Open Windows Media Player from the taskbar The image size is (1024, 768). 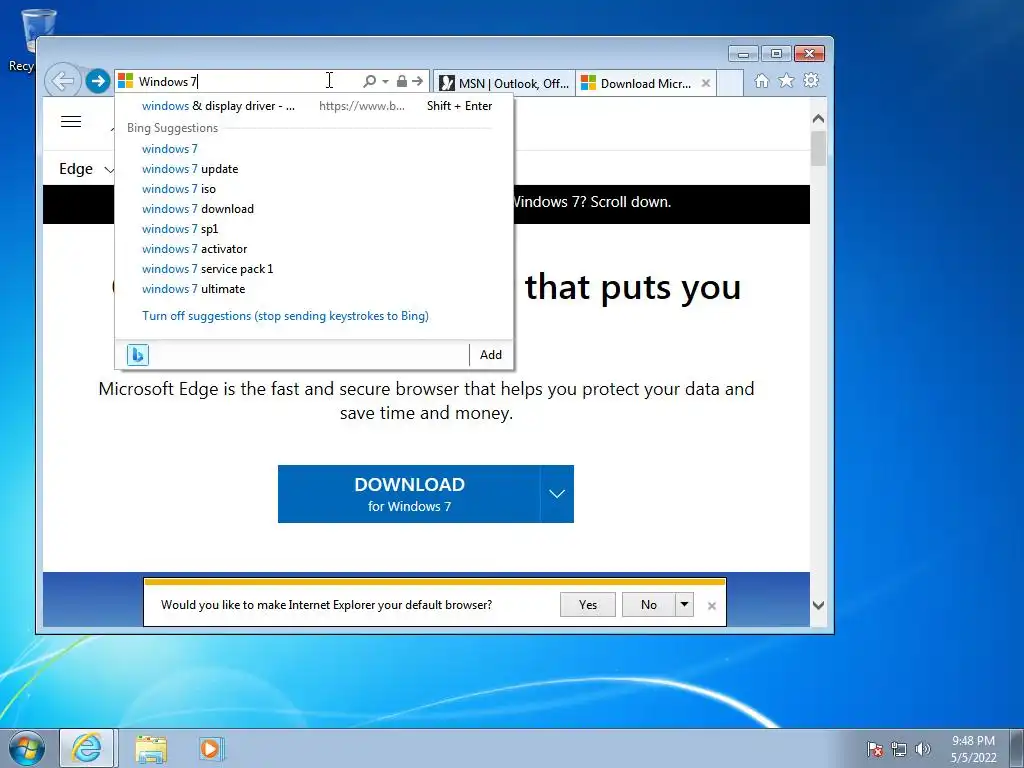[211, 749]
